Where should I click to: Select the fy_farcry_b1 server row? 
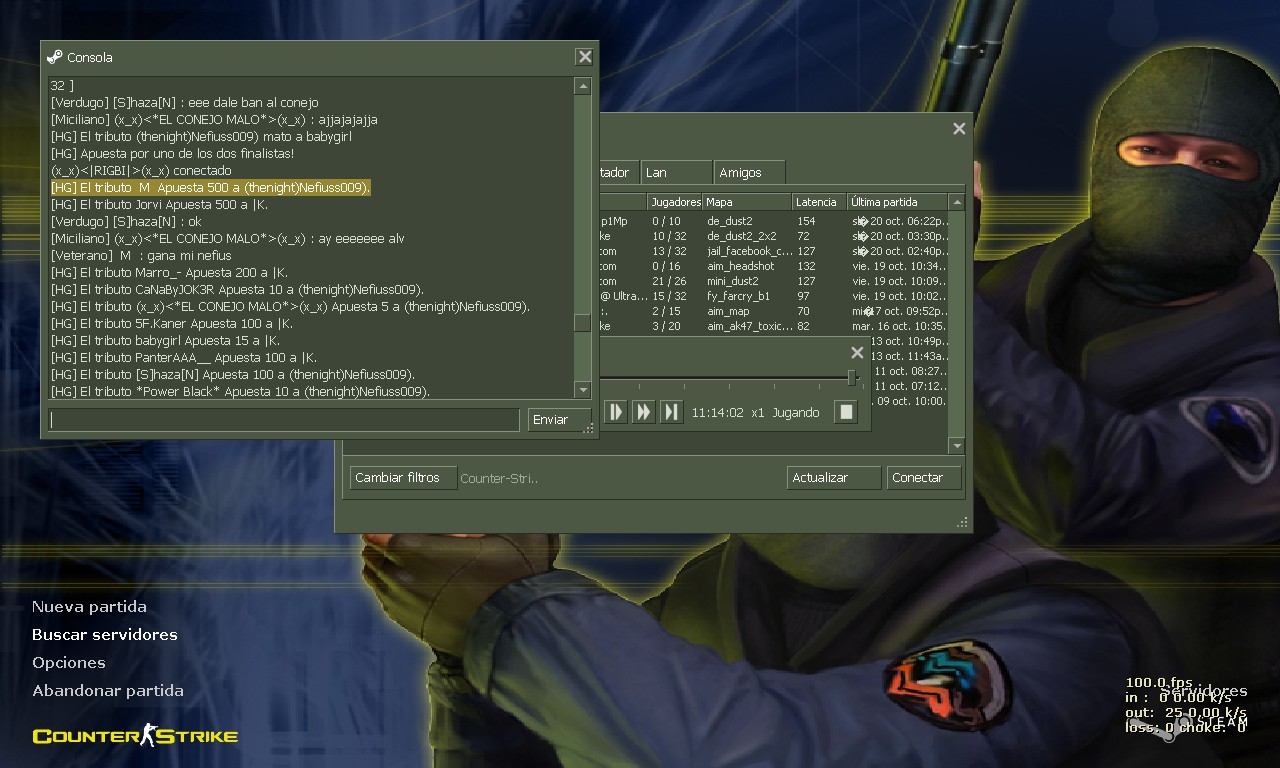click(773, 296)
